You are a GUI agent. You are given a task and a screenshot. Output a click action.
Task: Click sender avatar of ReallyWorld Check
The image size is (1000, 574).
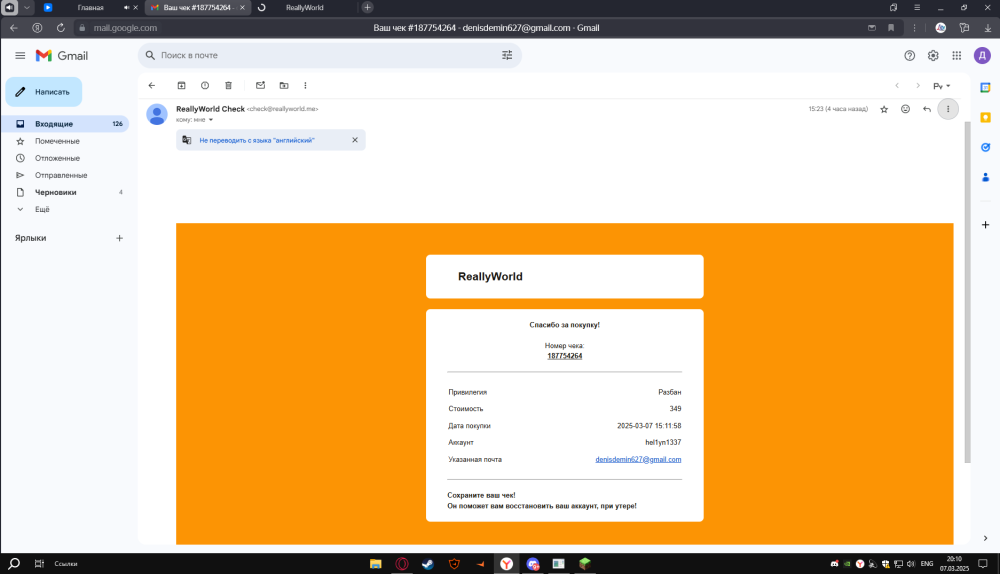(x=157, y=114)
